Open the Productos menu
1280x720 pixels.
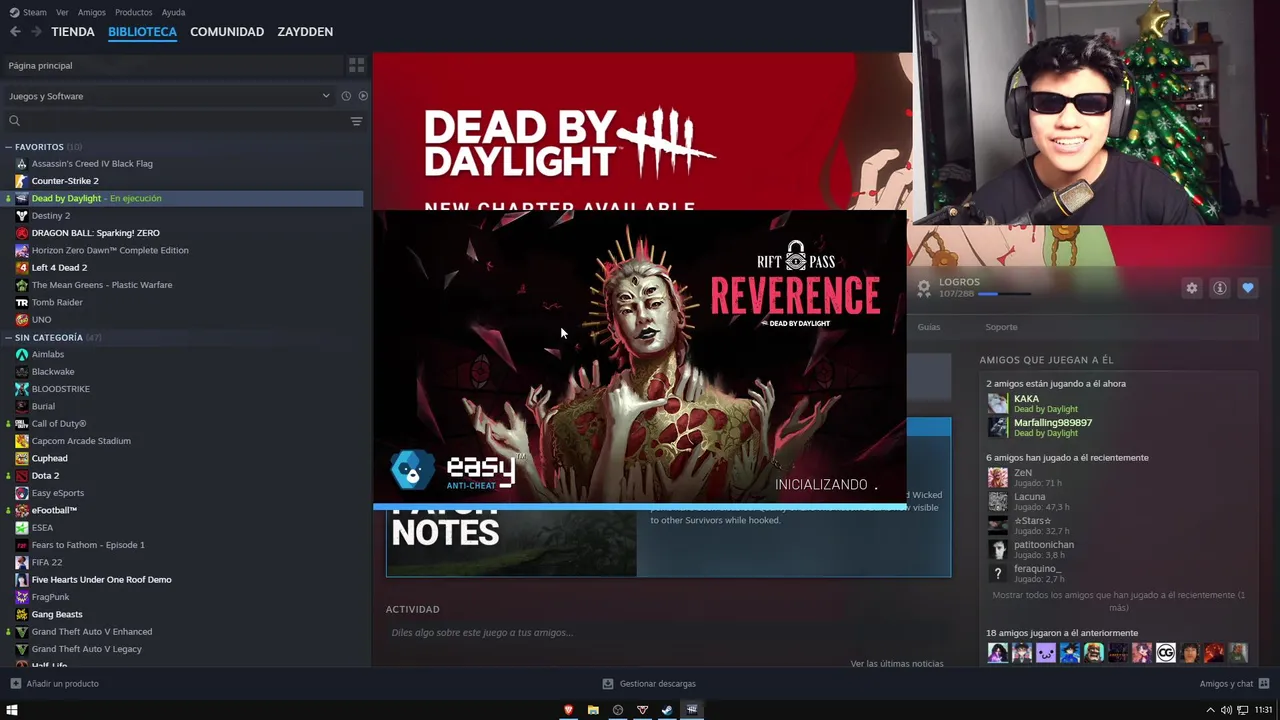pyautogui.click(x=133, y=12)
